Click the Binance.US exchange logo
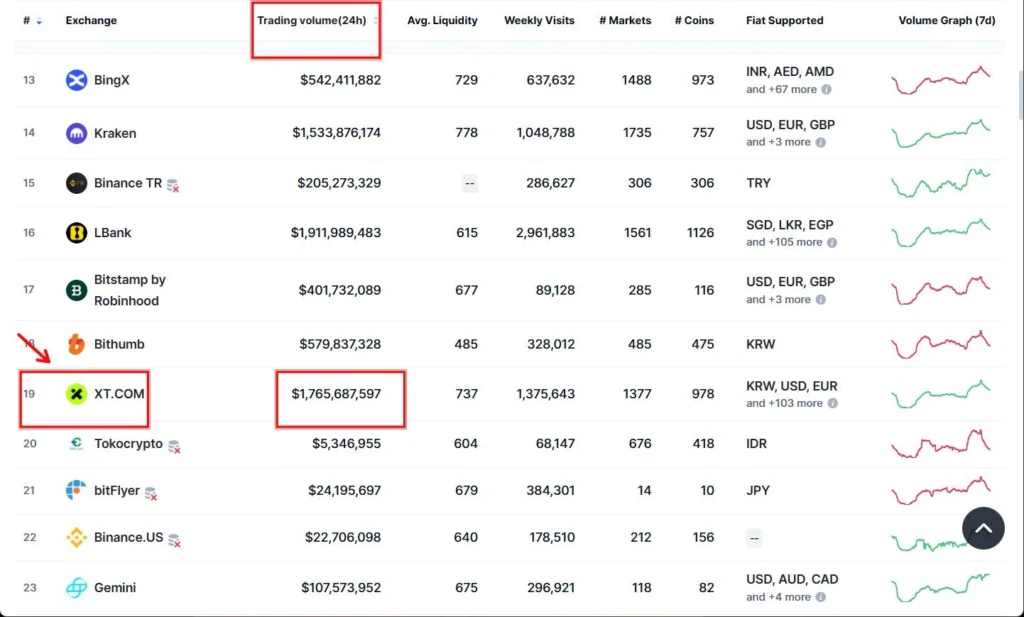 click(76, 537)
